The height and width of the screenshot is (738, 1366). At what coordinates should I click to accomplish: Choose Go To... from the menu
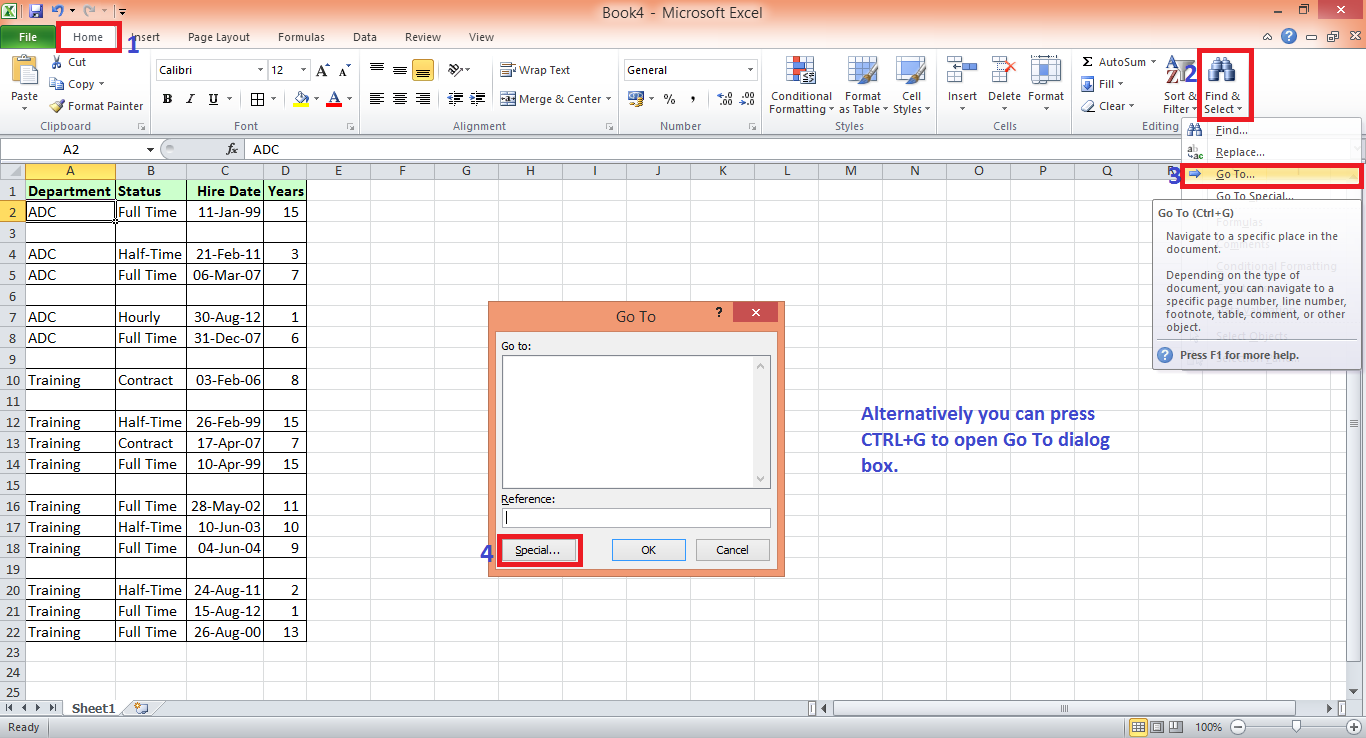point(1271,174)
